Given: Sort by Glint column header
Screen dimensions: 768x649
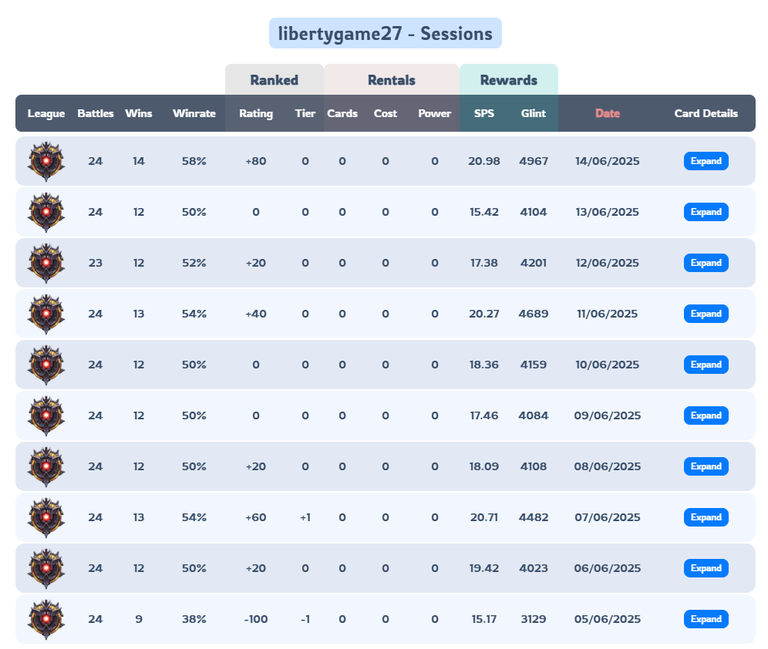Looking at the screenshot, I should [x=533, y=114].
